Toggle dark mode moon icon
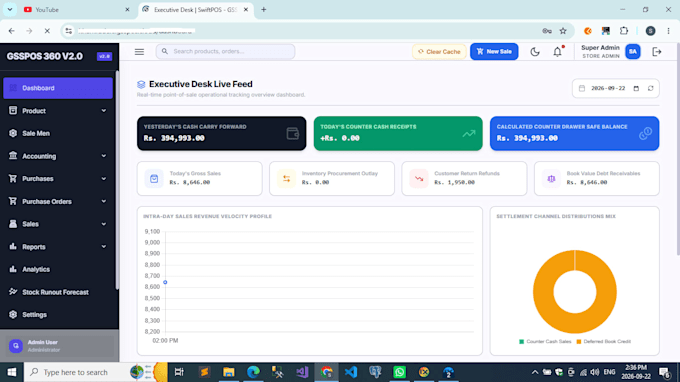680x382 pixels. [535, 52]
